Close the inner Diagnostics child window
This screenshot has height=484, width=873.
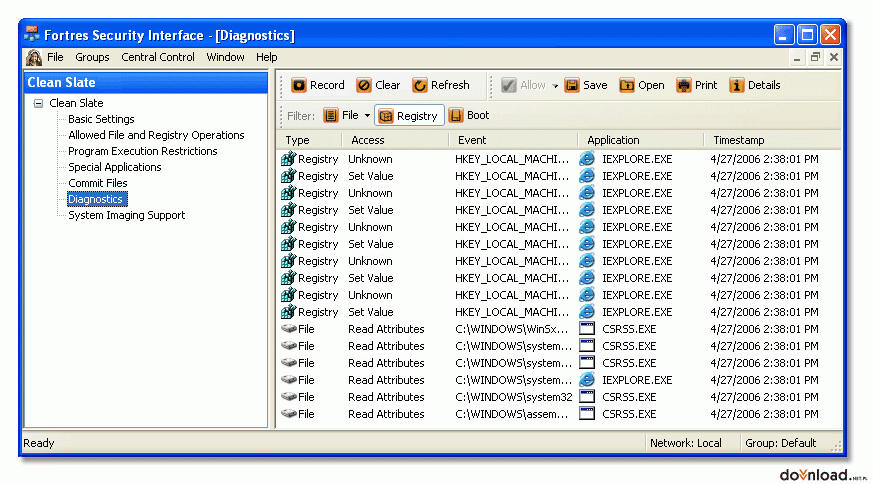click(x=833, y=57)
